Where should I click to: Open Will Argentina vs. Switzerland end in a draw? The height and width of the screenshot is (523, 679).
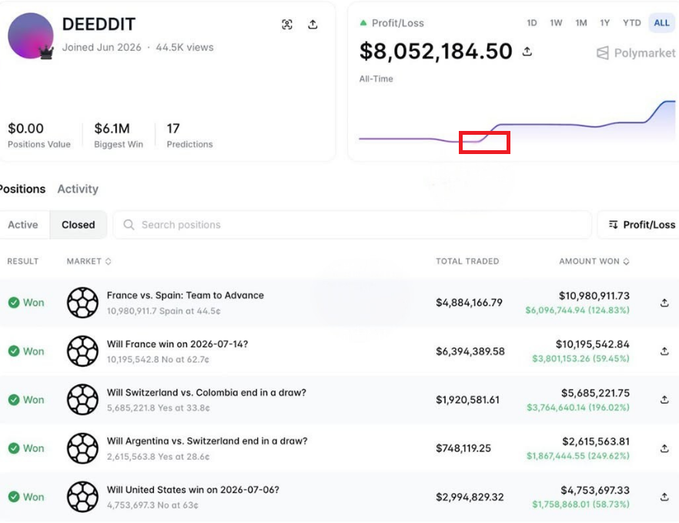(207, 441)
